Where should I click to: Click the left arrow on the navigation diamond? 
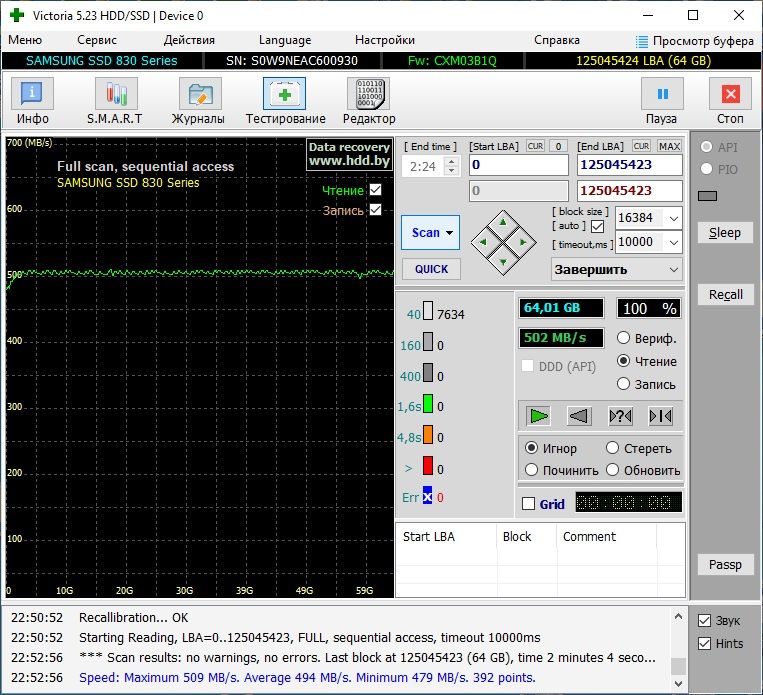pyautogui.click(x=483, y=242)
